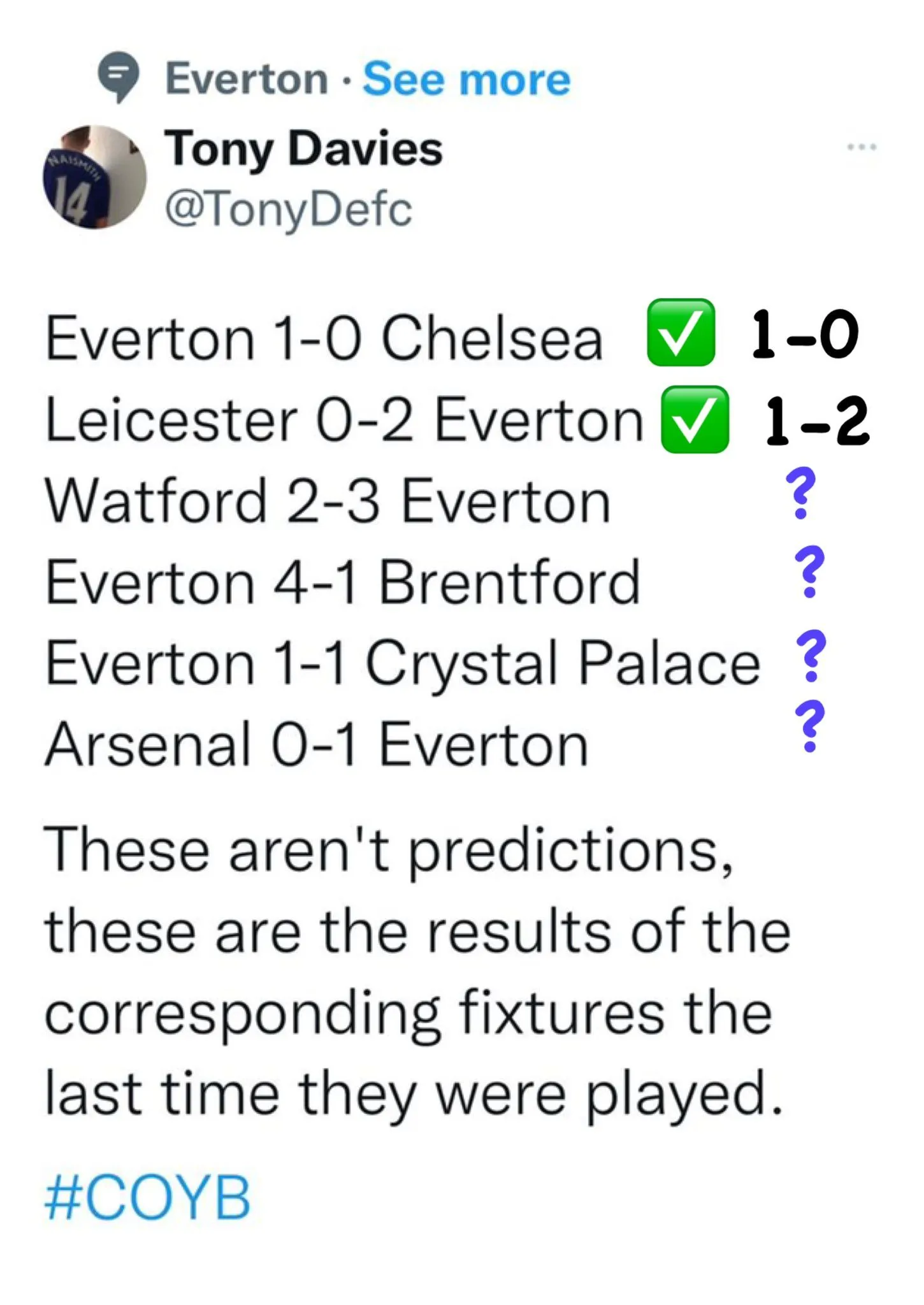Click question mark next to Watford result
This screenshot has height=1305, width=924.
pos(800,493)
